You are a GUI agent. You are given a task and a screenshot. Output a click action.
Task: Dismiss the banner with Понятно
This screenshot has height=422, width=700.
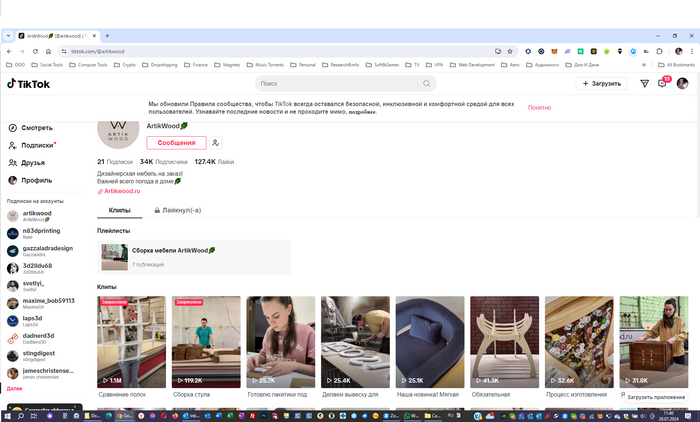(x=539, y=108)
